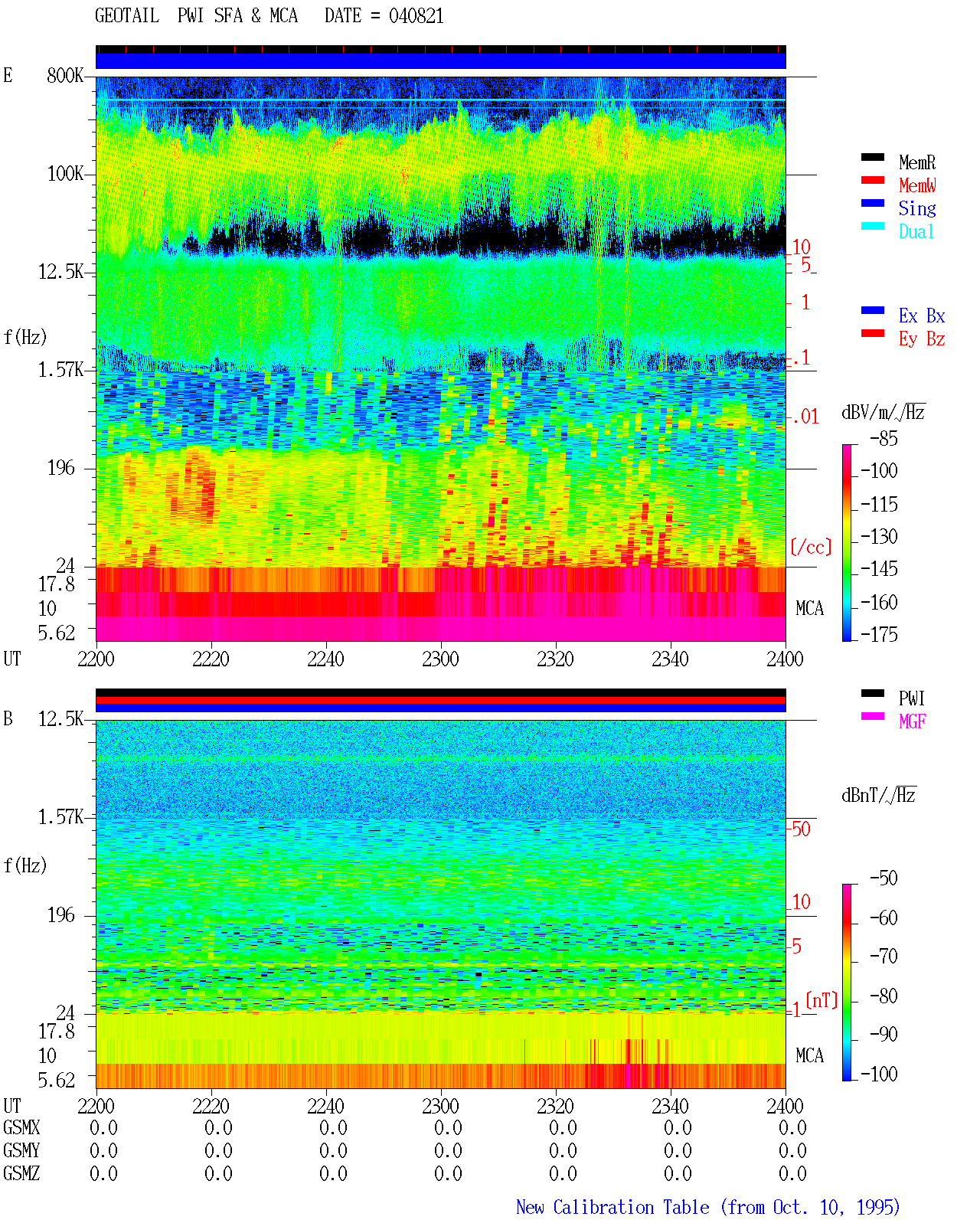980x1220 pixels.
Task: Click the red status bar above B spectrogram
Action: (440, 700)
